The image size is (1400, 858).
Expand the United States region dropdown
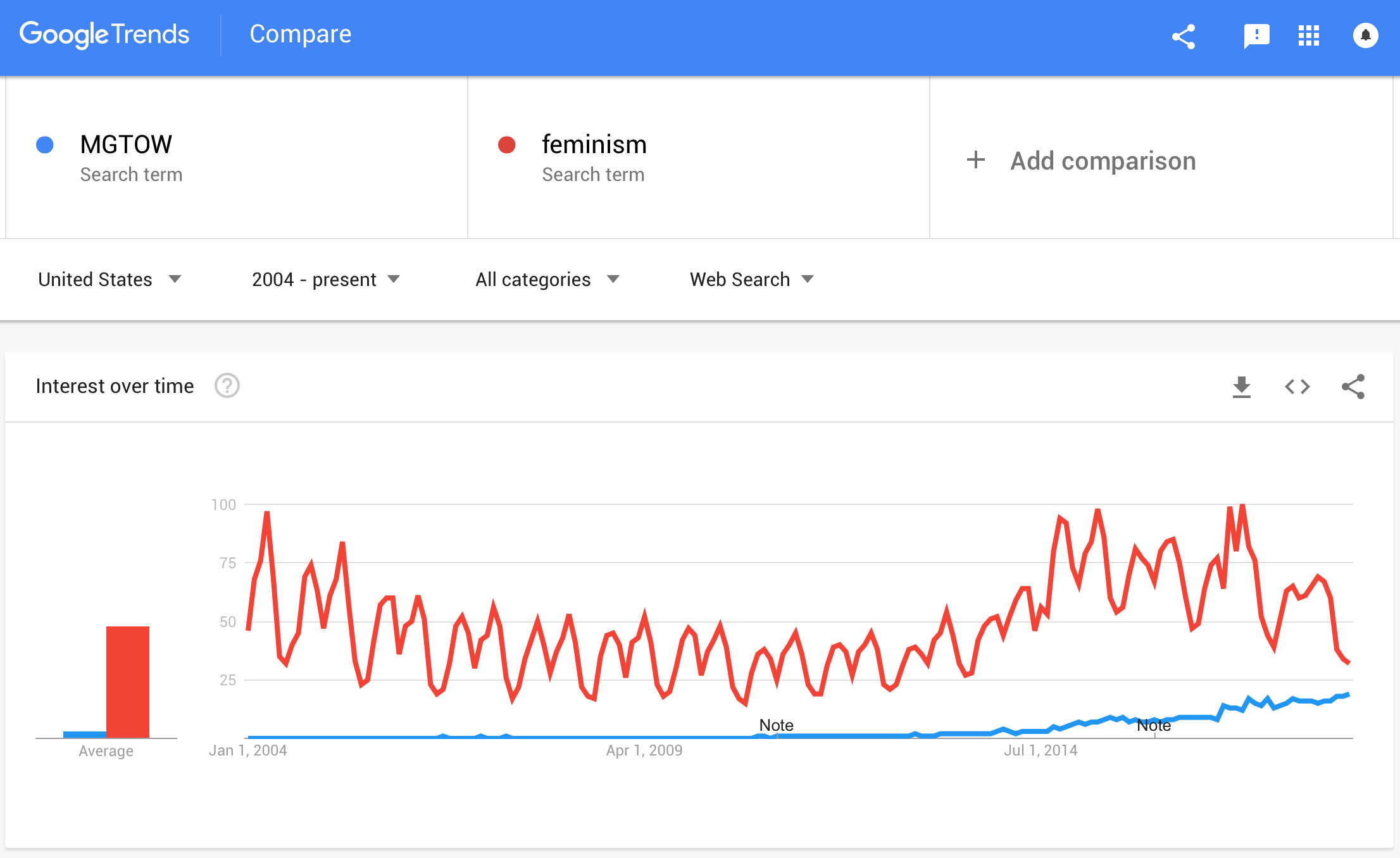pos(109,279)
